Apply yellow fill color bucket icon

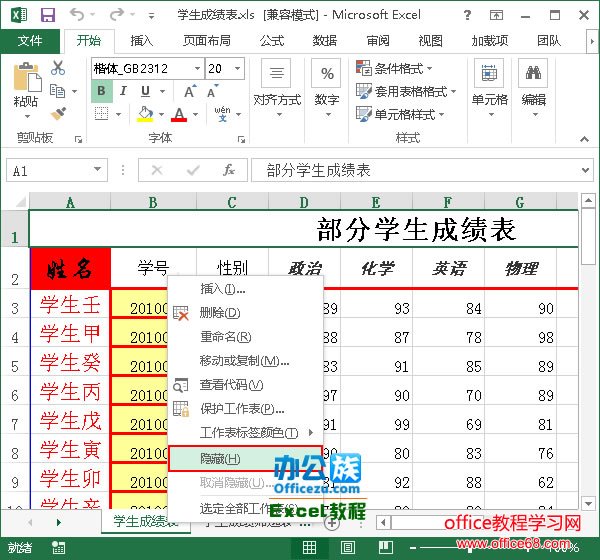pos(145,114)
